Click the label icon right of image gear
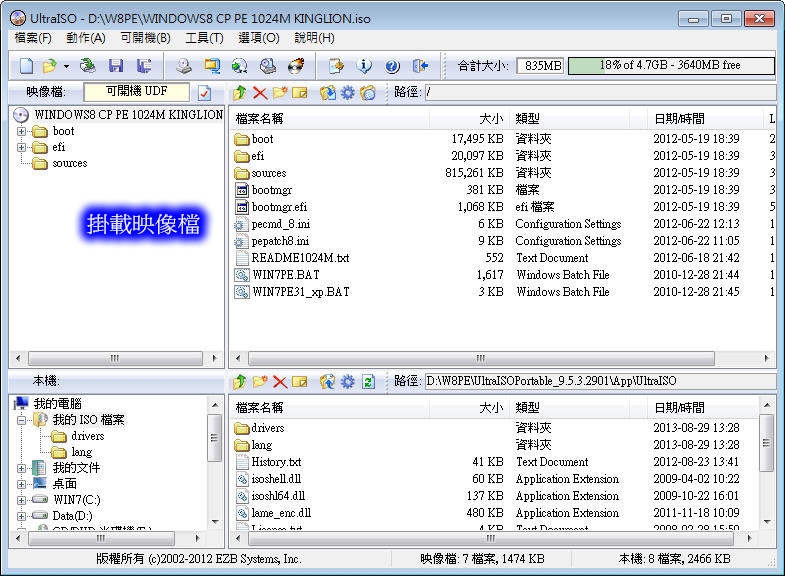This screenshot has width=785, height=576. 368,92
